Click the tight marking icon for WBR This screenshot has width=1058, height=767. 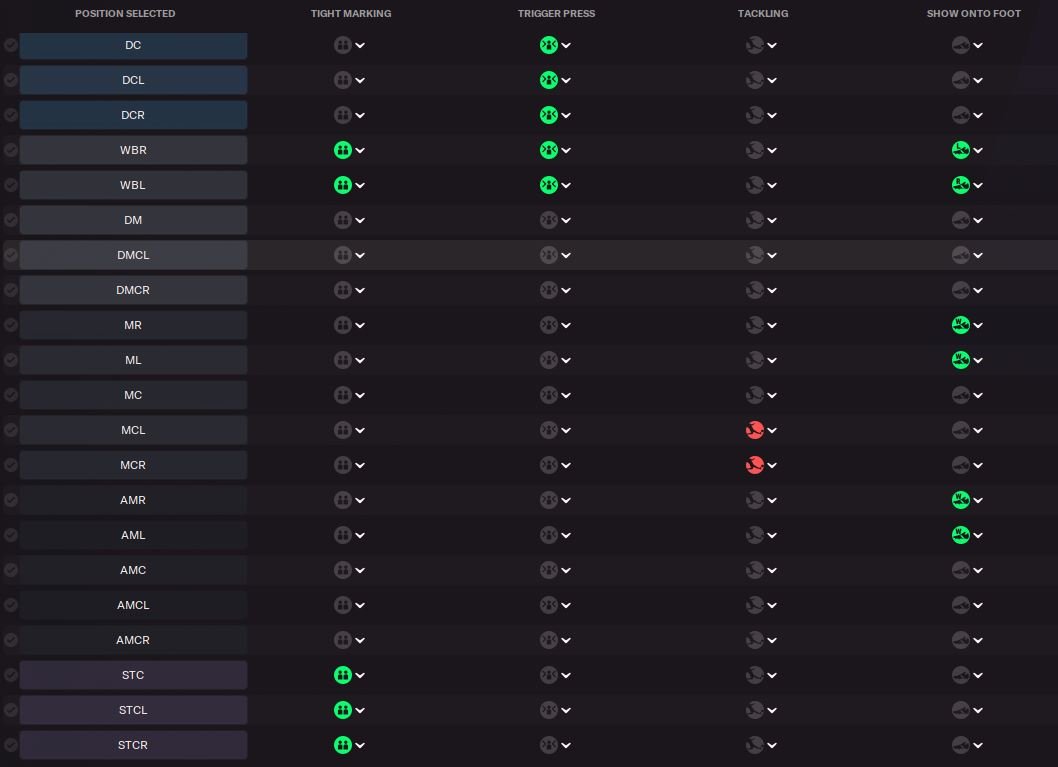(342, 150)
